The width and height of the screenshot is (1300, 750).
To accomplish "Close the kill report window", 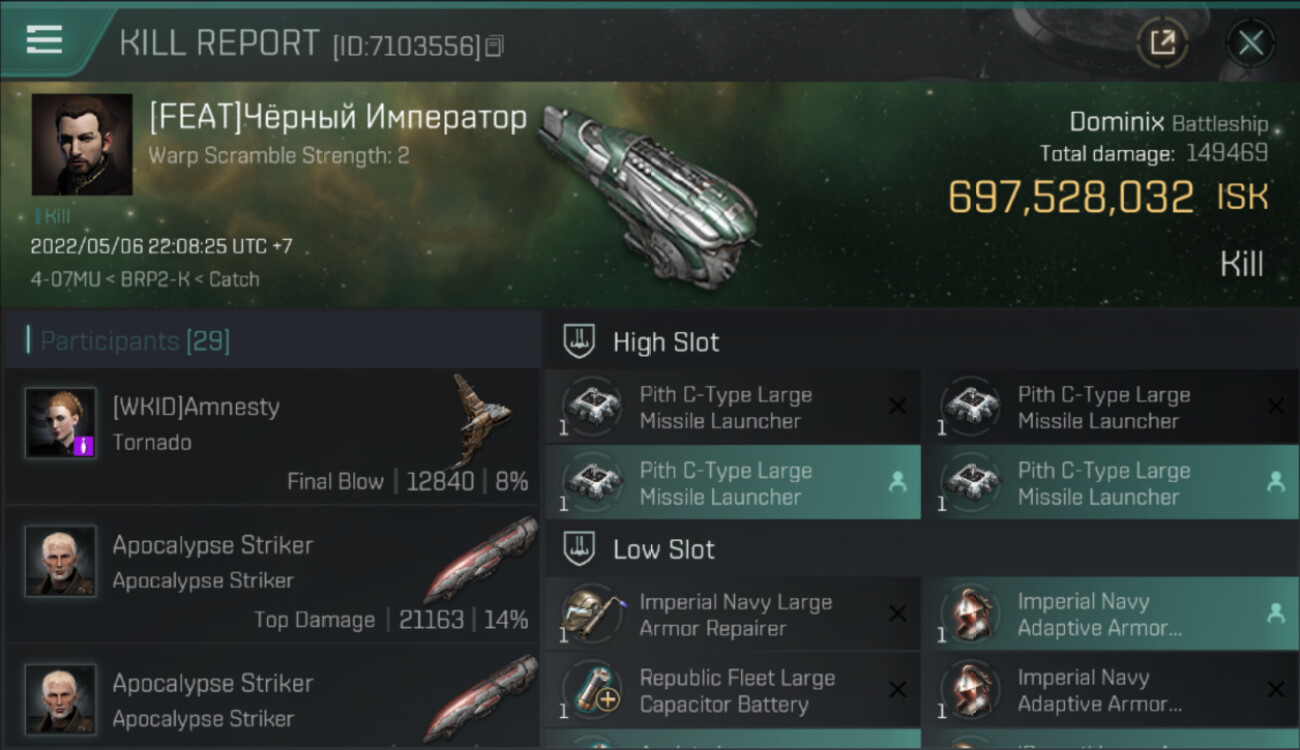I will pos(1250,42).
